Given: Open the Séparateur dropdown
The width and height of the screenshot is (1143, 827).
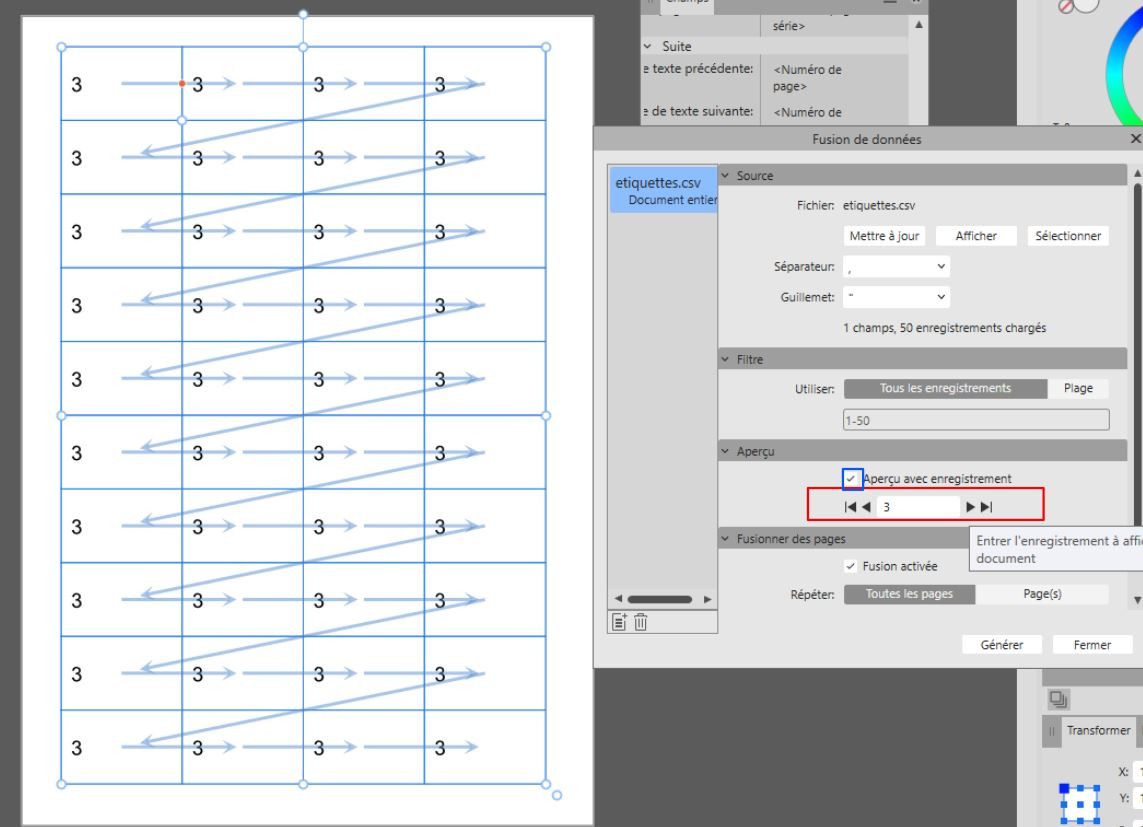Looking at the screenshot, I should 896,267.
